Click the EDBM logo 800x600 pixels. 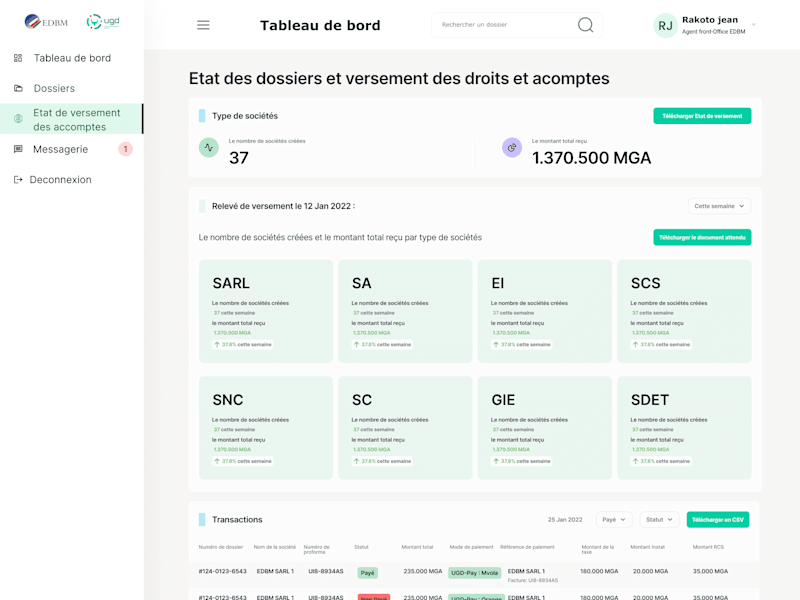[46, 22]
